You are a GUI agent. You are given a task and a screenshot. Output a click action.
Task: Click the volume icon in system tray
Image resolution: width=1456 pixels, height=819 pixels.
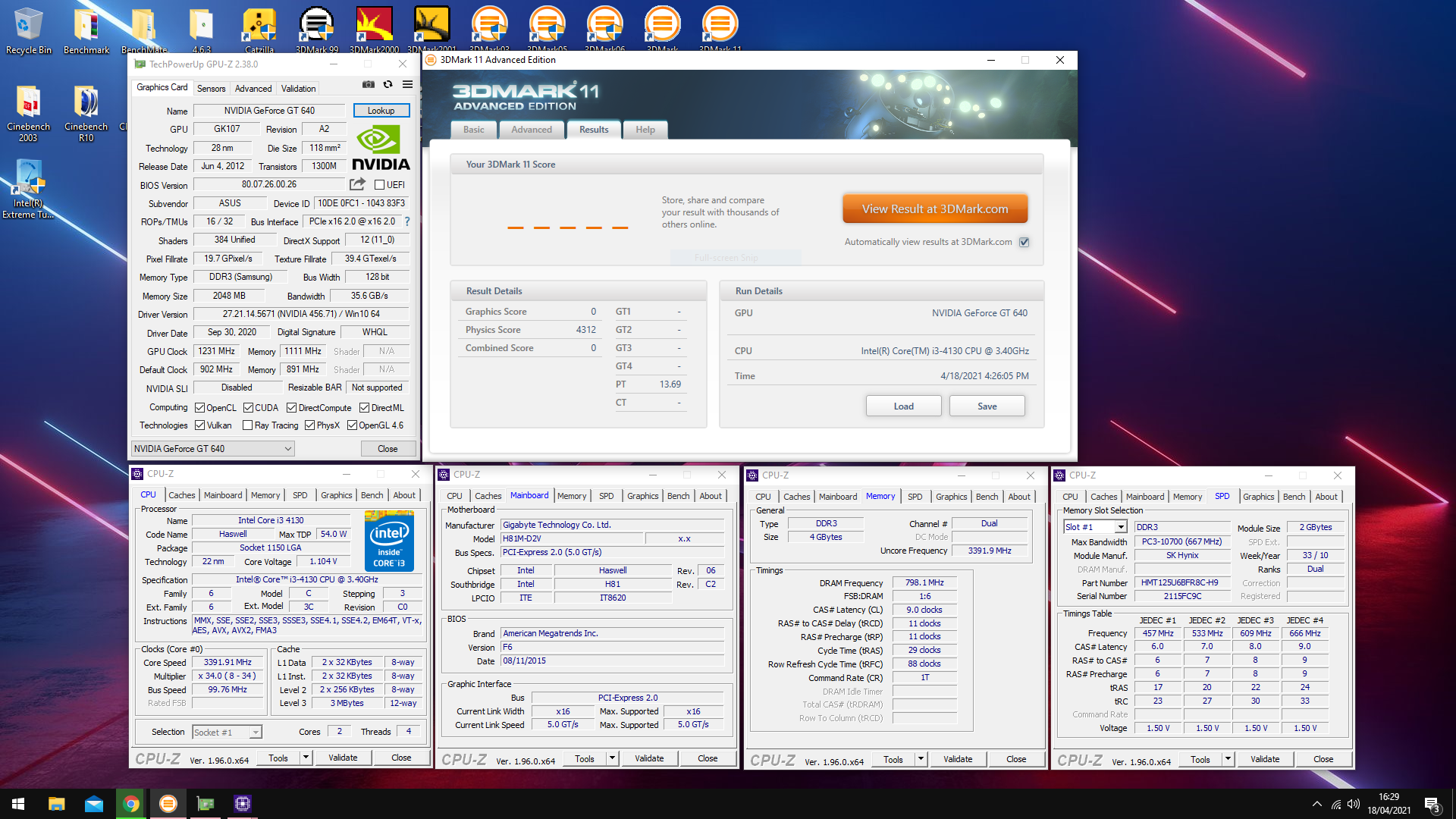[1354, 804]
